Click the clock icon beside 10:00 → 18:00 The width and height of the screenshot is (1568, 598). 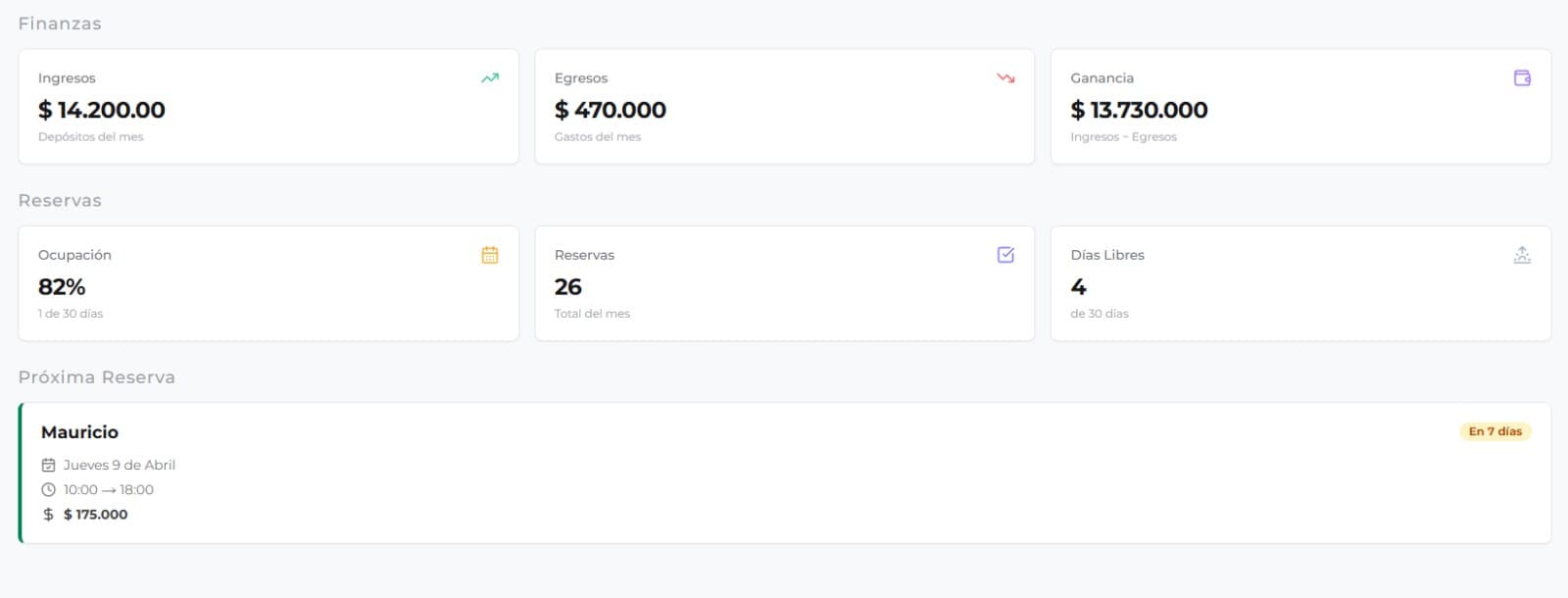49,490
